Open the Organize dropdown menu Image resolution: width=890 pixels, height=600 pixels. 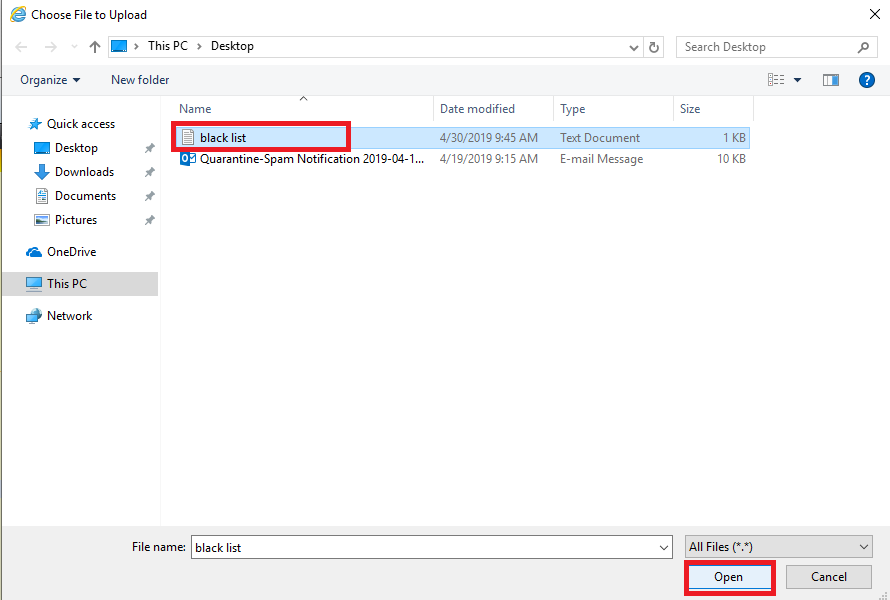click(50, 80)
